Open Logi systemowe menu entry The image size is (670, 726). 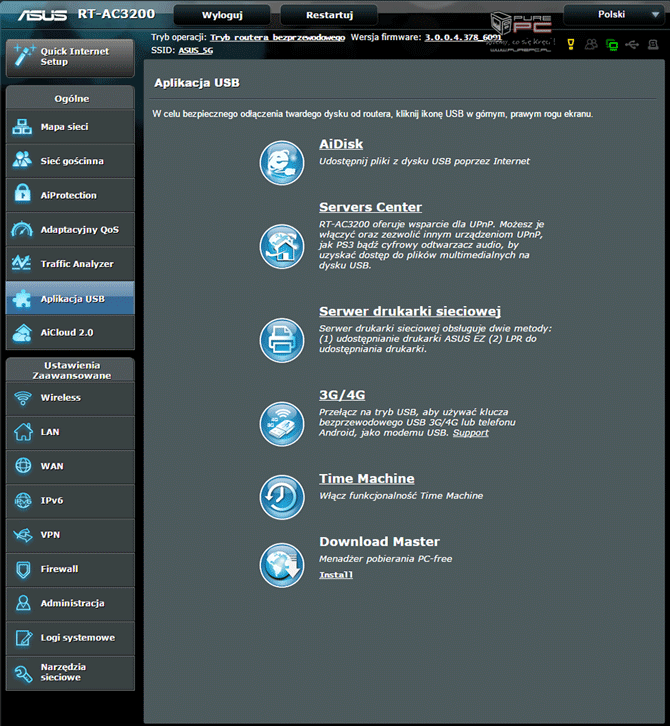(x=70, y=638)
